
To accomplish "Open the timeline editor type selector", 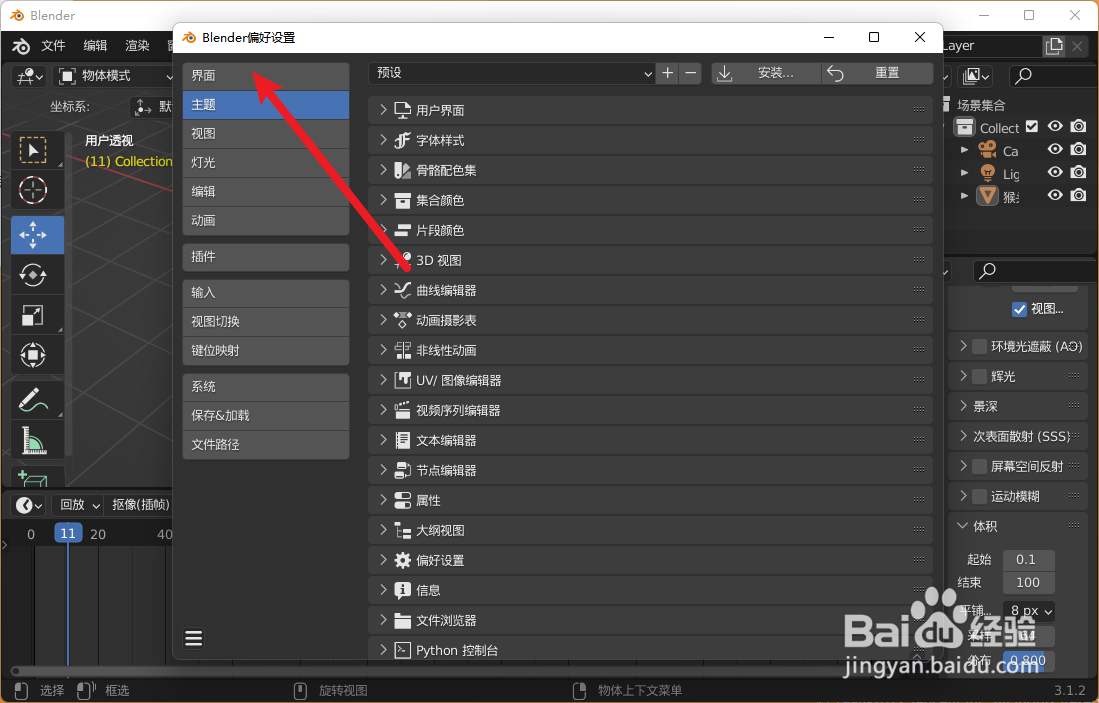I will click(x=29, y=505).
